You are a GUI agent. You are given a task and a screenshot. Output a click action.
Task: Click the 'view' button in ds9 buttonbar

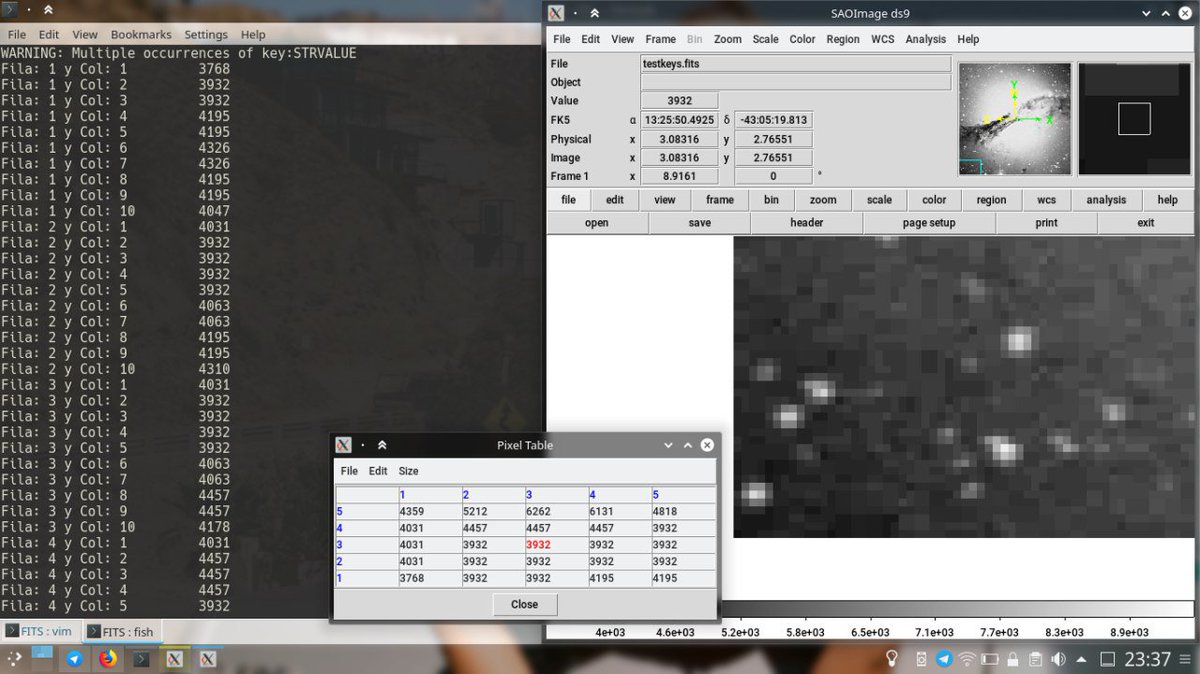click(665, 200)
